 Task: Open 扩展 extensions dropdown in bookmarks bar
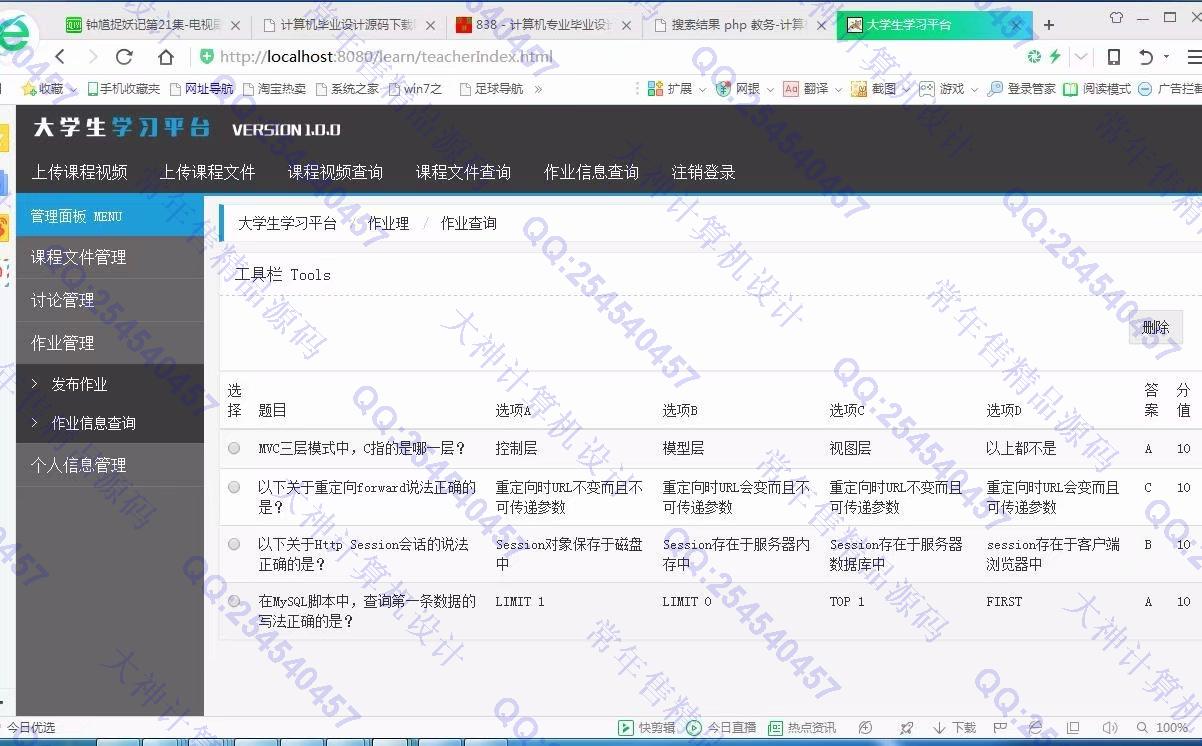pos(679,89)
